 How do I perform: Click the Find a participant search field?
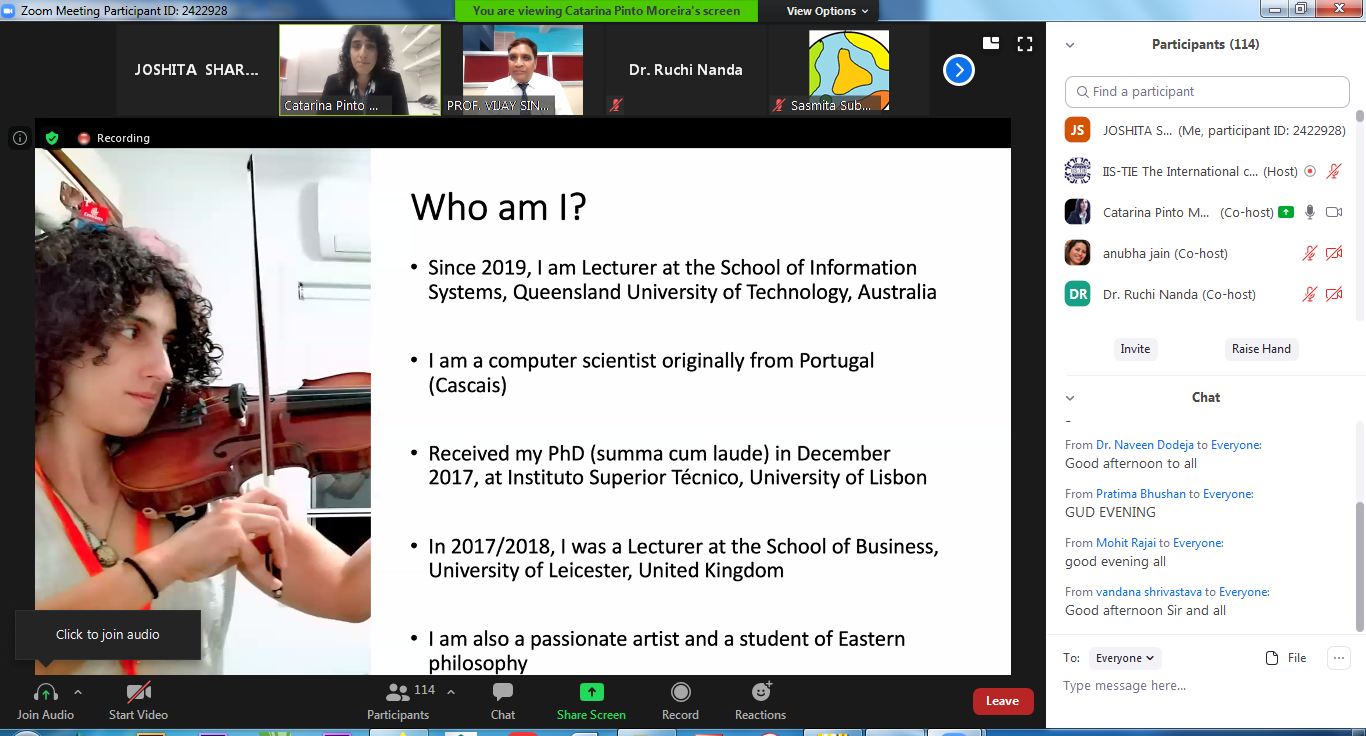tap(1207, 92)
